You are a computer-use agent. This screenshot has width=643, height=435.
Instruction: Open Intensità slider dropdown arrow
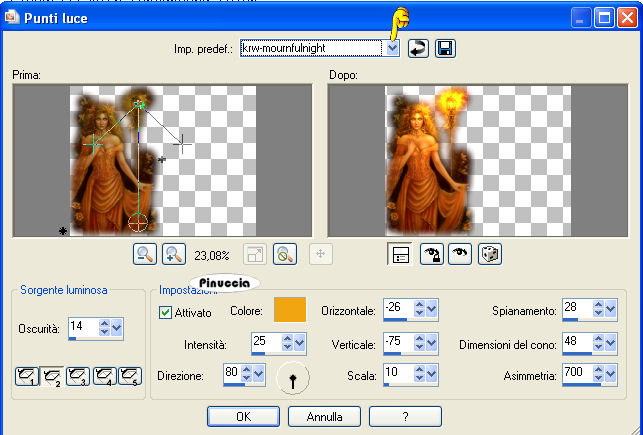pyautogui.click(x=300, y=342)
